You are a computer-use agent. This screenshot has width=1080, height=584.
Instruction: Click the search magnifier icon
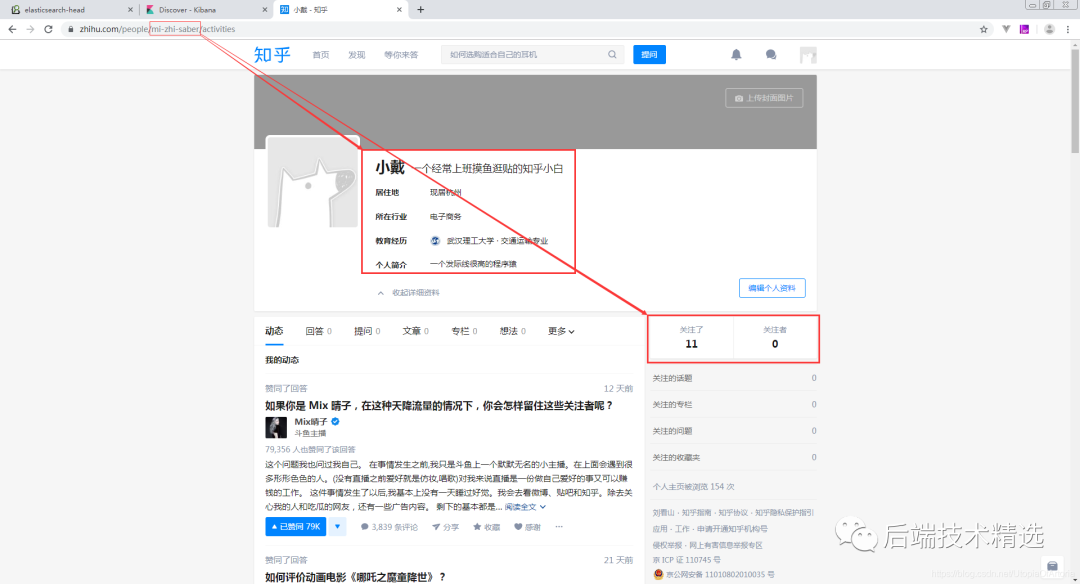tap(612, 54)
